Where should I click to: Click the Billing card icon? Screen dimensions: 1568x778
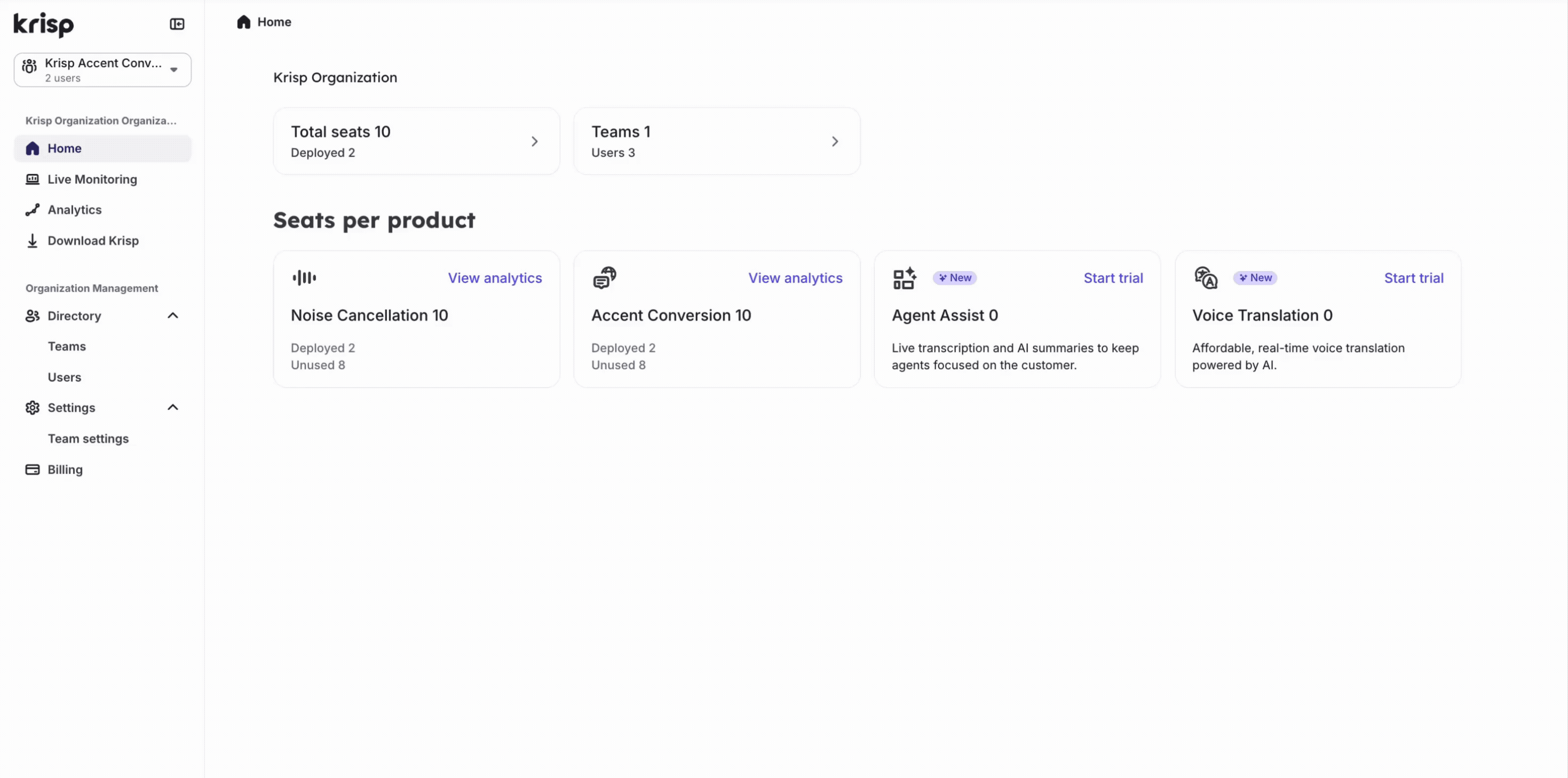click(x=32, y=470)
